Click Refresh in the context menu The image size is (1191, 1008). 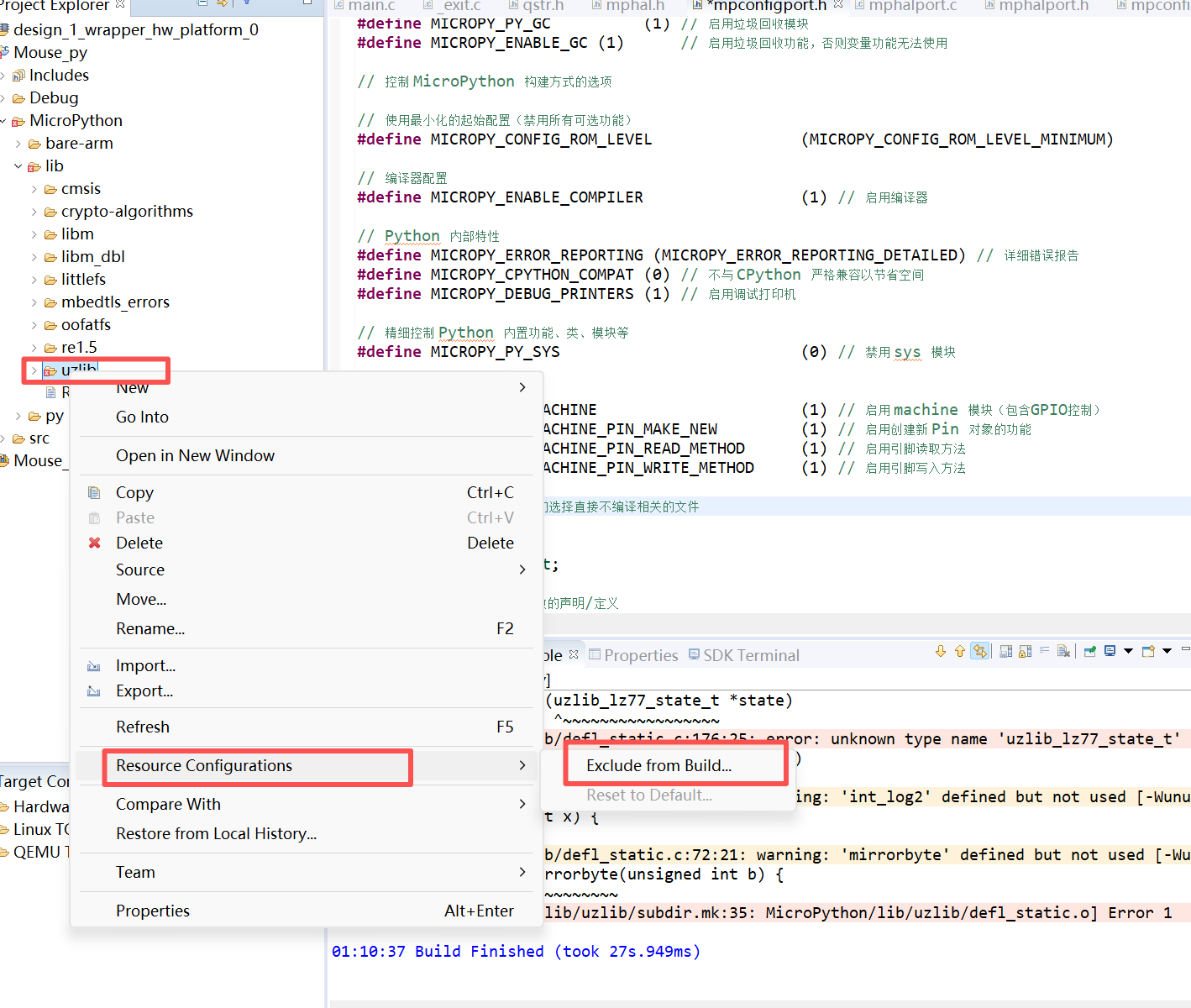143,727
